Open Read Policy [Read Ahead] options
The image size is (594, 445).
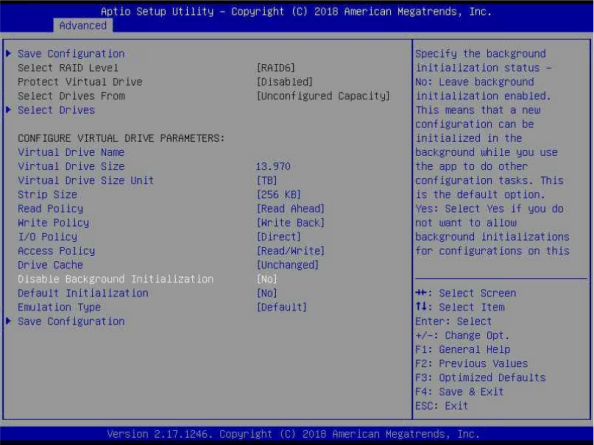291,209
